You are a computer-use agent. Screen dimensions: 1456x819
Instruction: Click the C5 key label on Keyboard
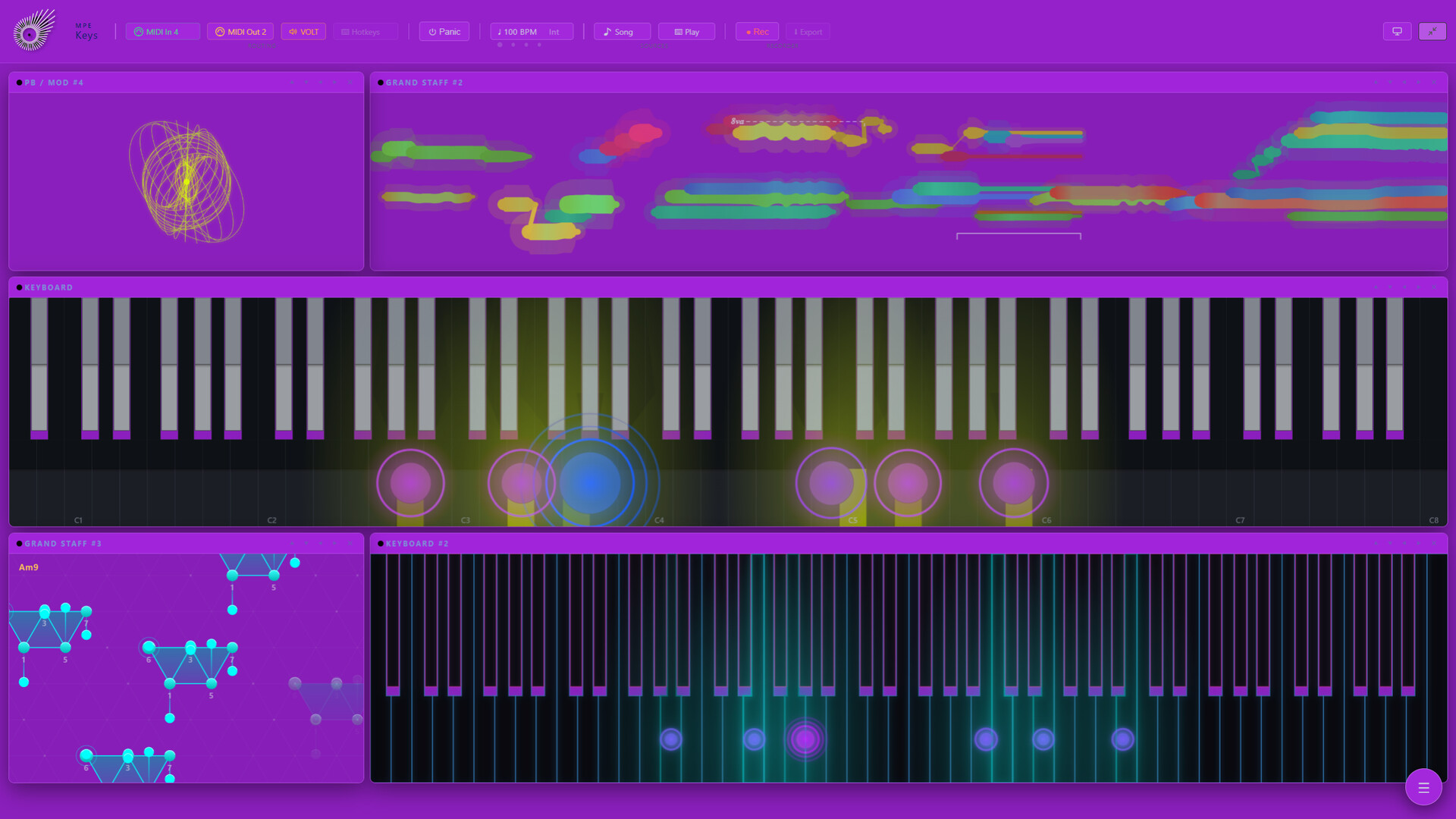click(x=852, y=520)
